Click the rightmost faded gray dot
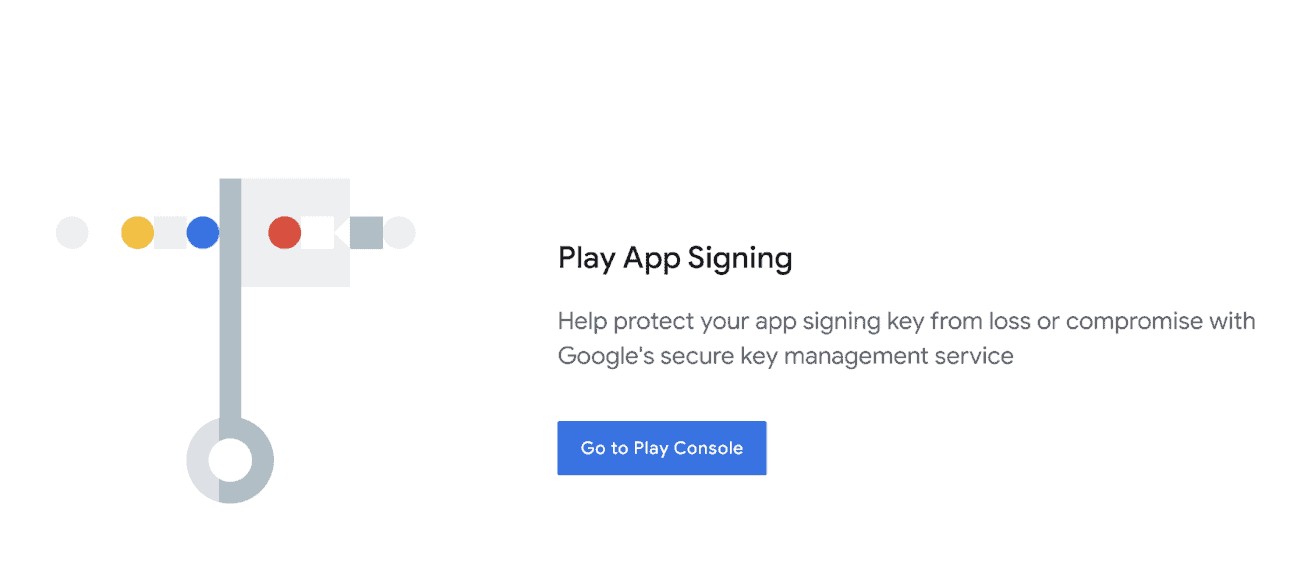The height and width of the screenshot is (586, 1300). click(x=400, y=232)
